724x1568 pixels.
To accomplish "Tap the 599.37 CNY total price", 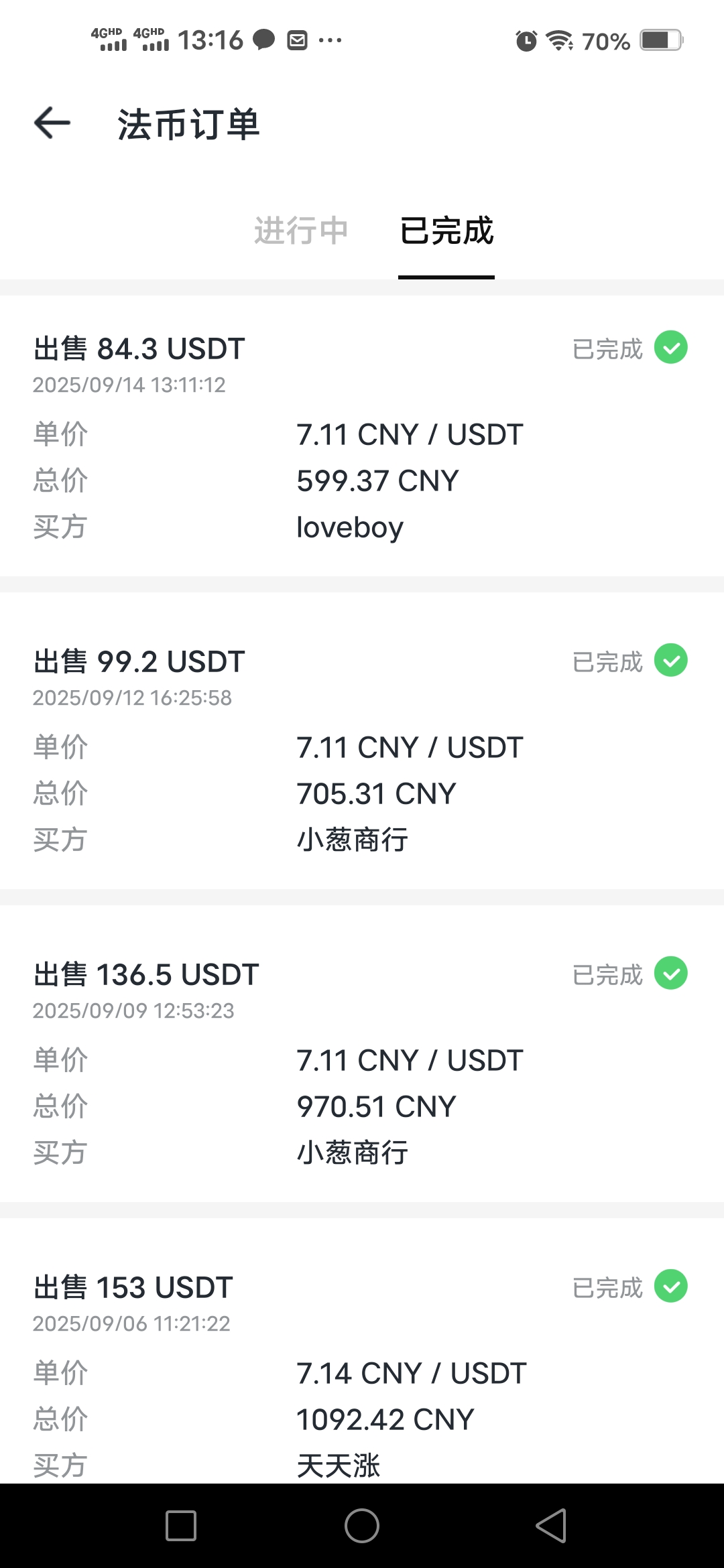I will 377,481.
